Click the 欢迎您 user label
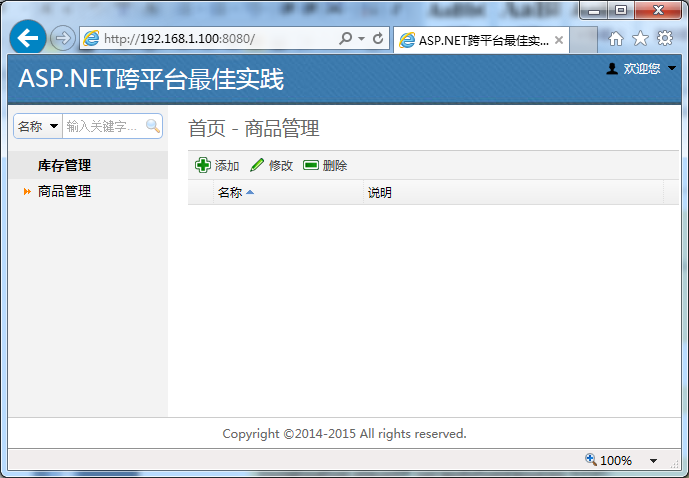 click(642, 69)
